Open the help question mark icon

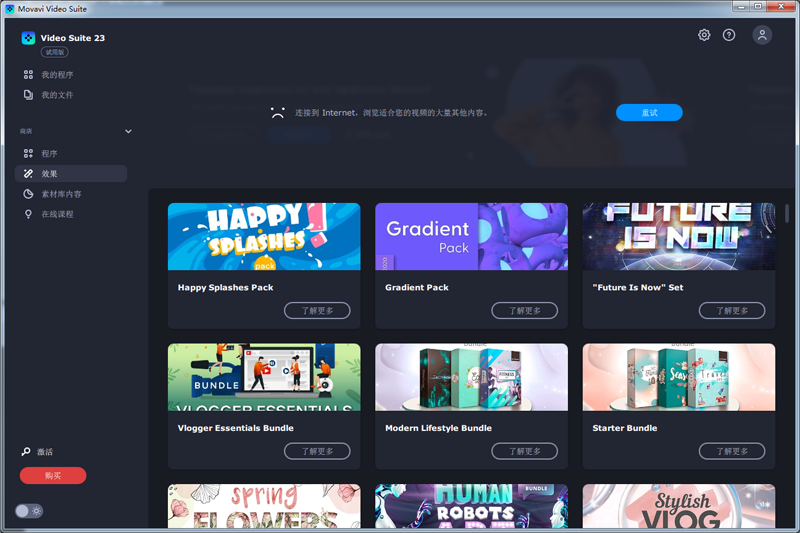pyautogui.click(x=729, y=35)
